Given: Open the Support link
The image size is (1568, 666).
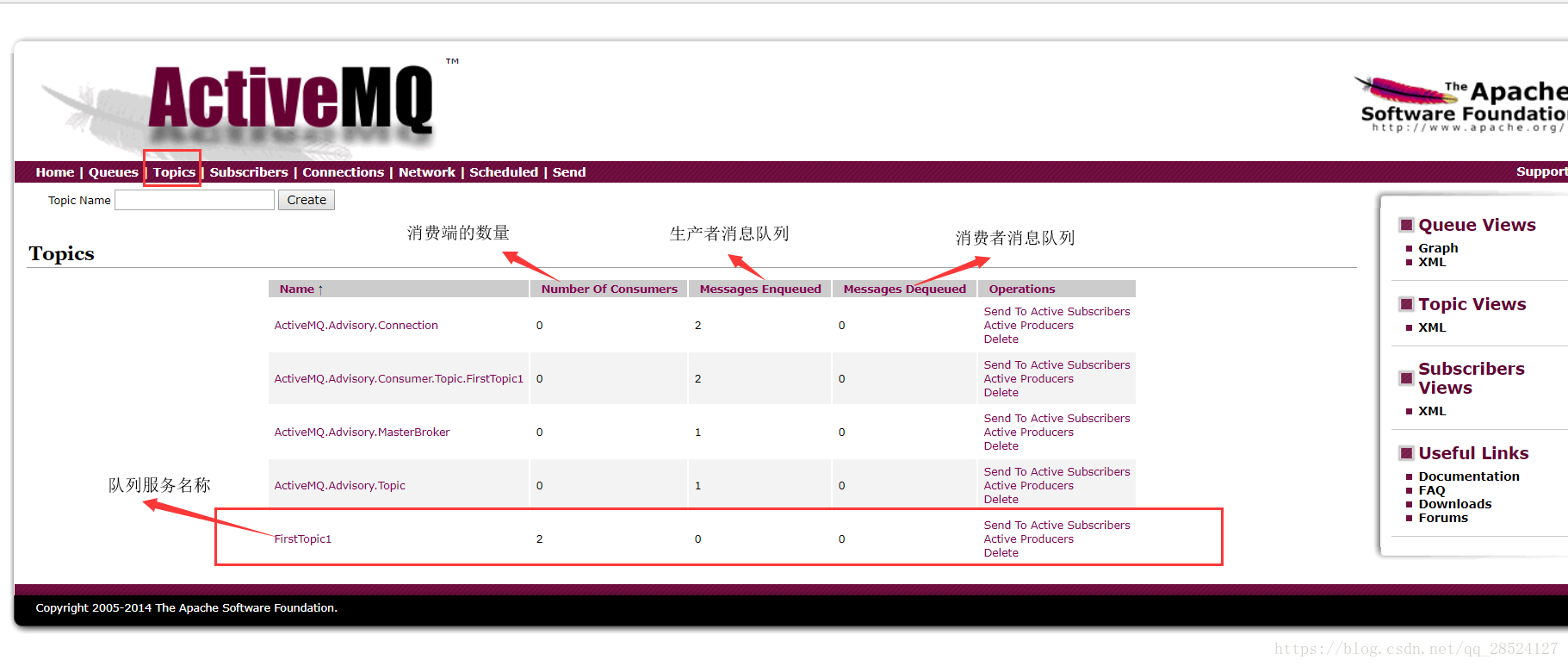Looking at the screenshot, I should (x=1541, y=171).
